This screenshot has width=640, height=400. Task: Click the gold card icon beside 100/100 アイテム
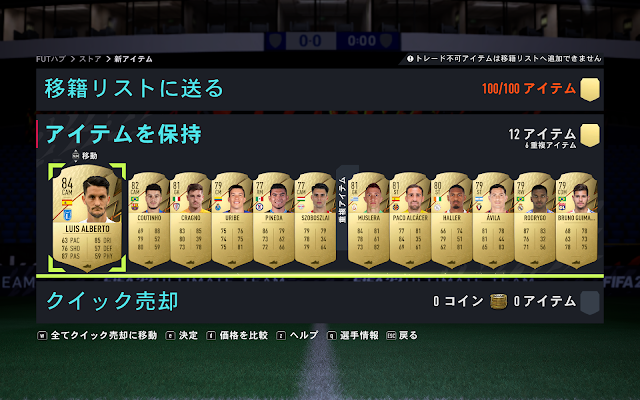[x=590, y=89]
